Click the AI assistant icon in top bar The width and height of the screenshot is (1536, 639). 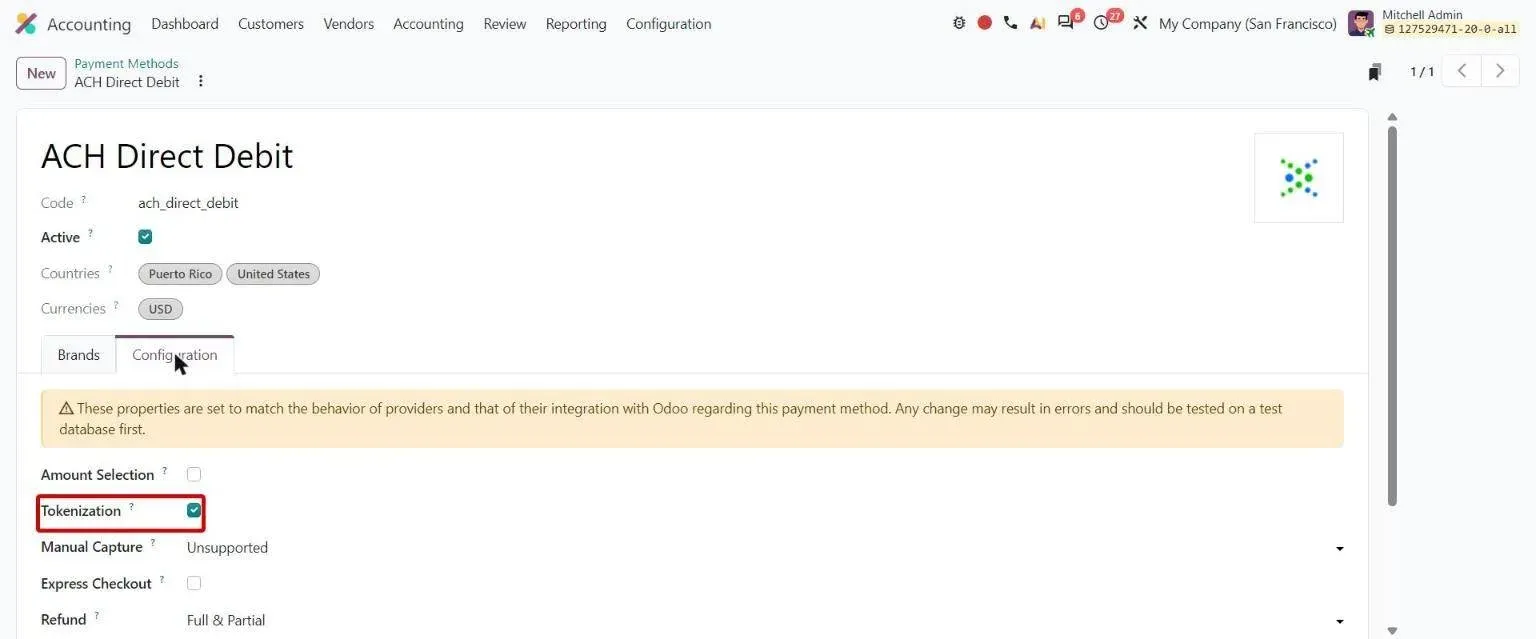[x=1037, y=23]
